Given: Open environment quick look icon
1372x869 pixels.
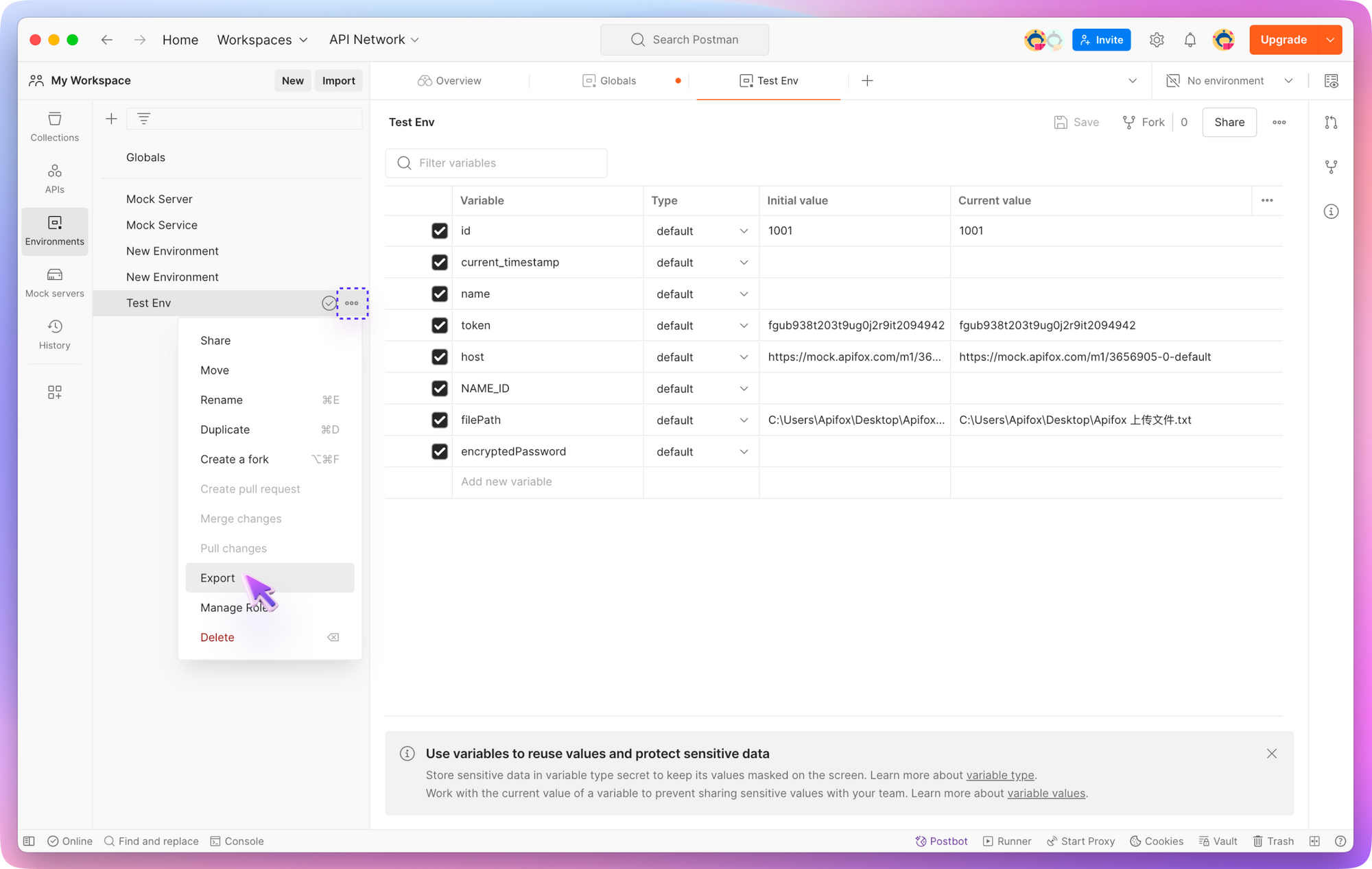Looking at the screenshot, I should point(1332,81).
